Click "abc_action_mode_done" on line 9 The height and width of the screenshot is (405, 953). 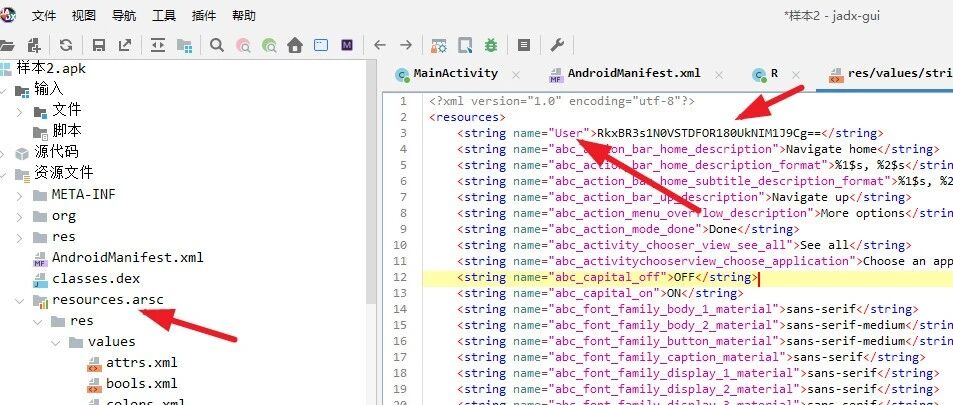626,229
